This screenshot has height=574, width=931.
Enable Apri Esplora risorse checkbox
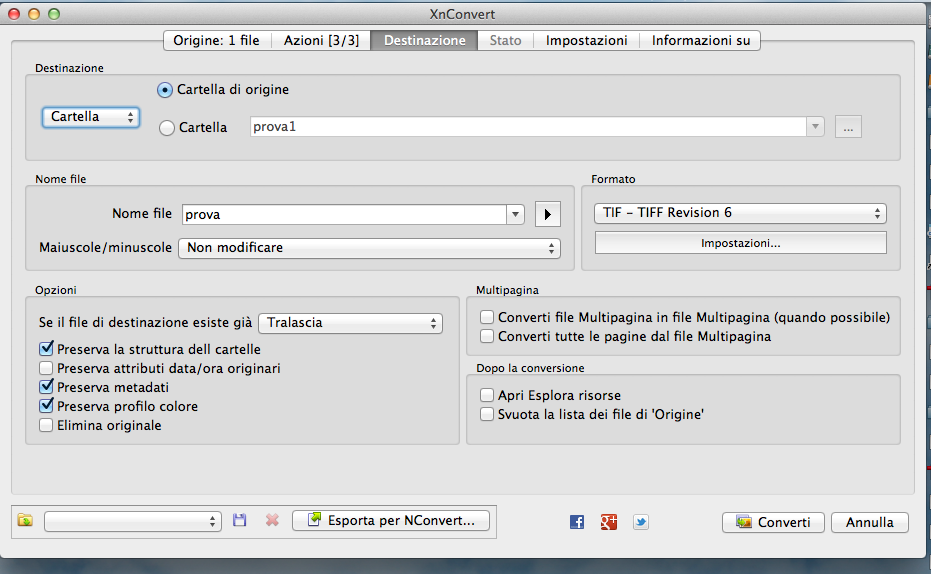point(487,395)
